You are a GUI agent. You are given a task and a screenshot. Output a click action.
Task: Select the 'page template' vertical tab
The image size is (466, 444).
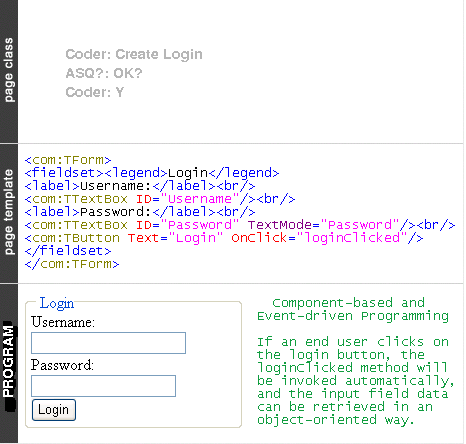coord(9,213)
